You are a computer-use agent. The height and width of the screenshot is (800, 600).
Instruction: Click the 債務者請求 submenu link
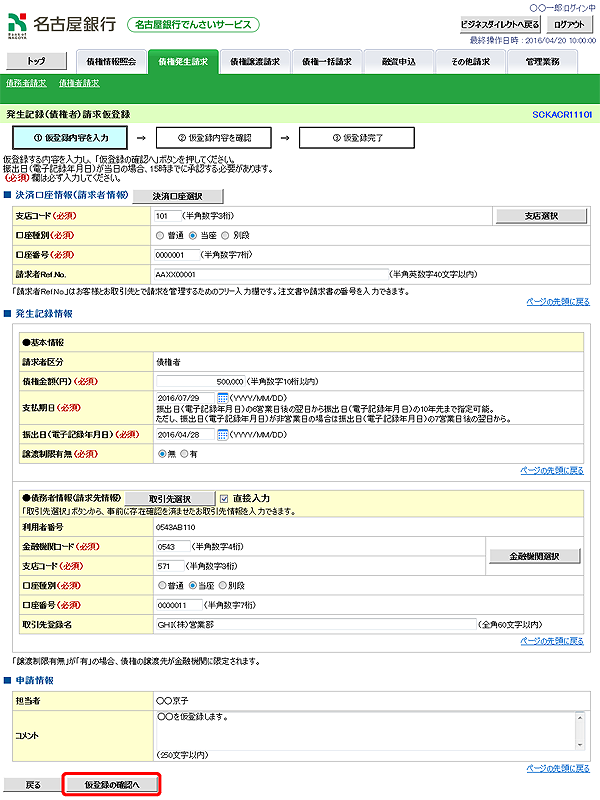pyautogui.click(x=26, y=83)
